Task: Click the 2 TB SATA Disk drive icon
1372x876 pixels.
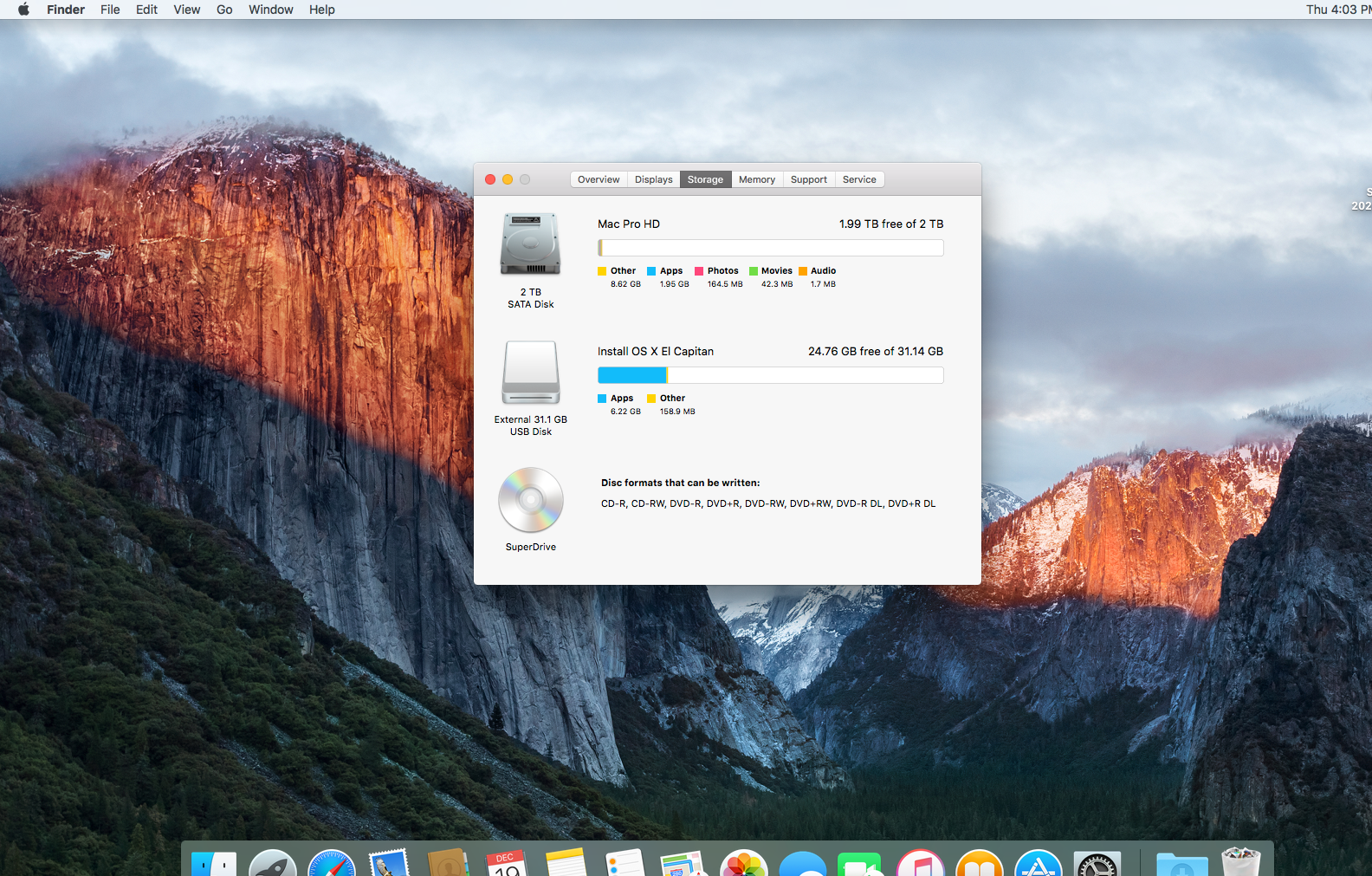Action: pos(530,244)
